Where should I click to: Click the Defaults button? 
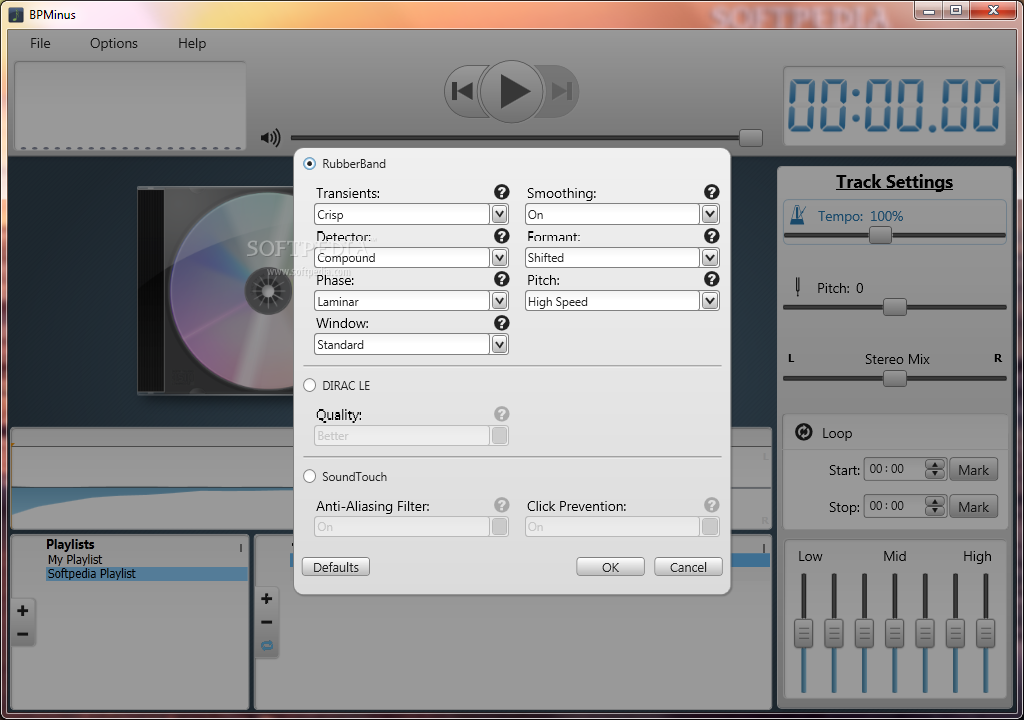336,567
